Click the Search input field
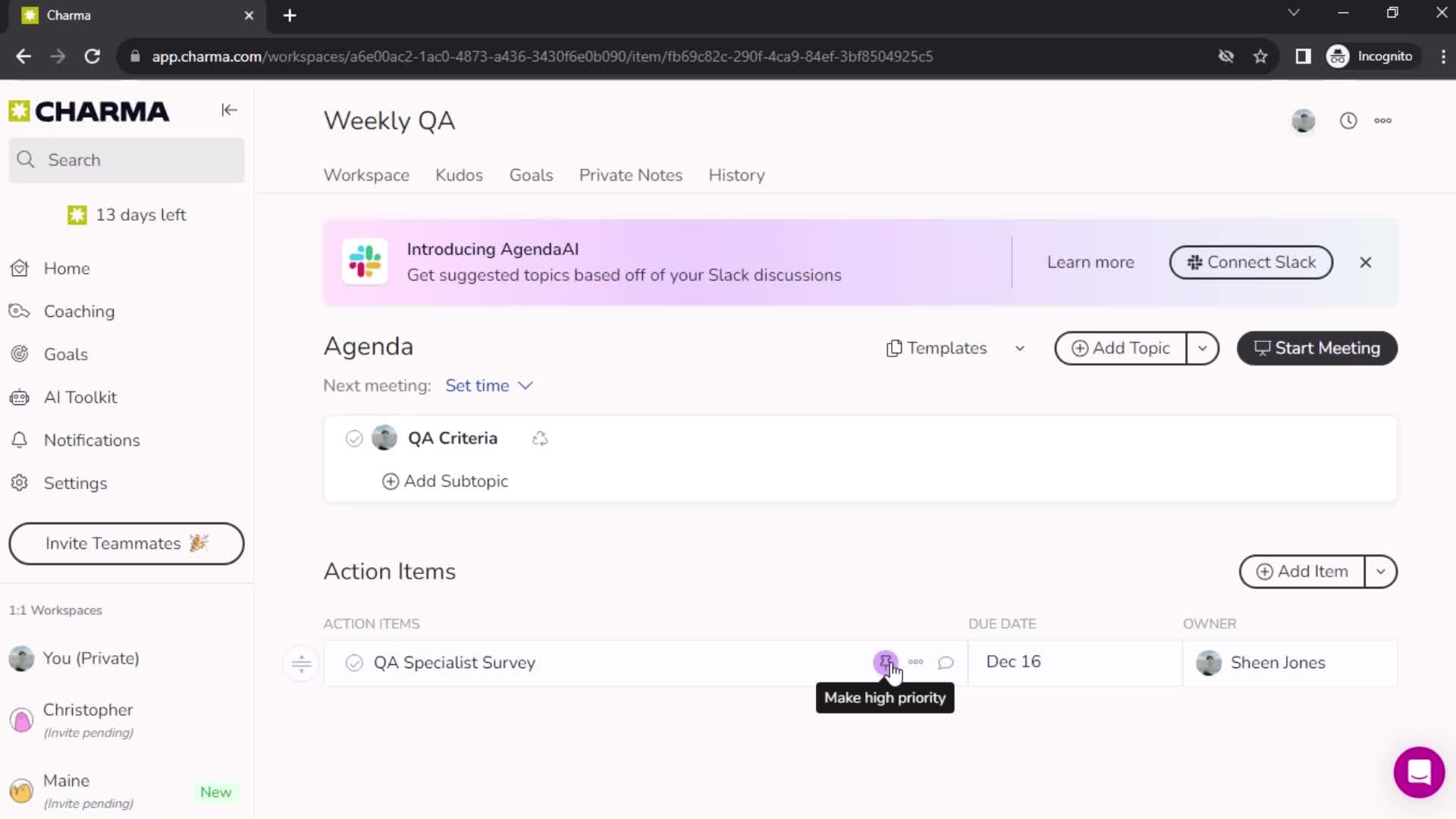1456x819 pixels. [x=127, y=160]
